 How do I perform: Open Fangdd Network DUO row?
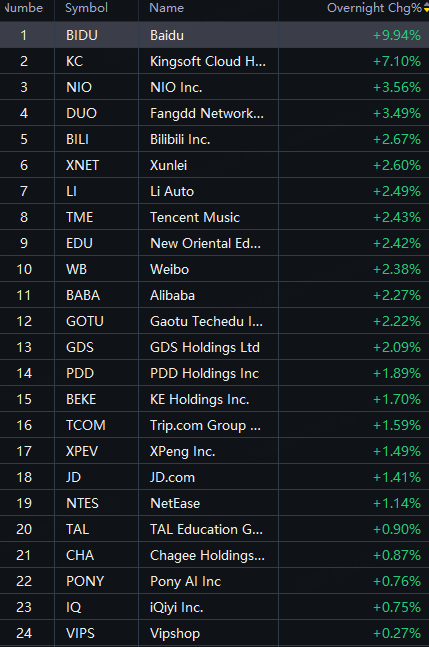coord(214,113)
